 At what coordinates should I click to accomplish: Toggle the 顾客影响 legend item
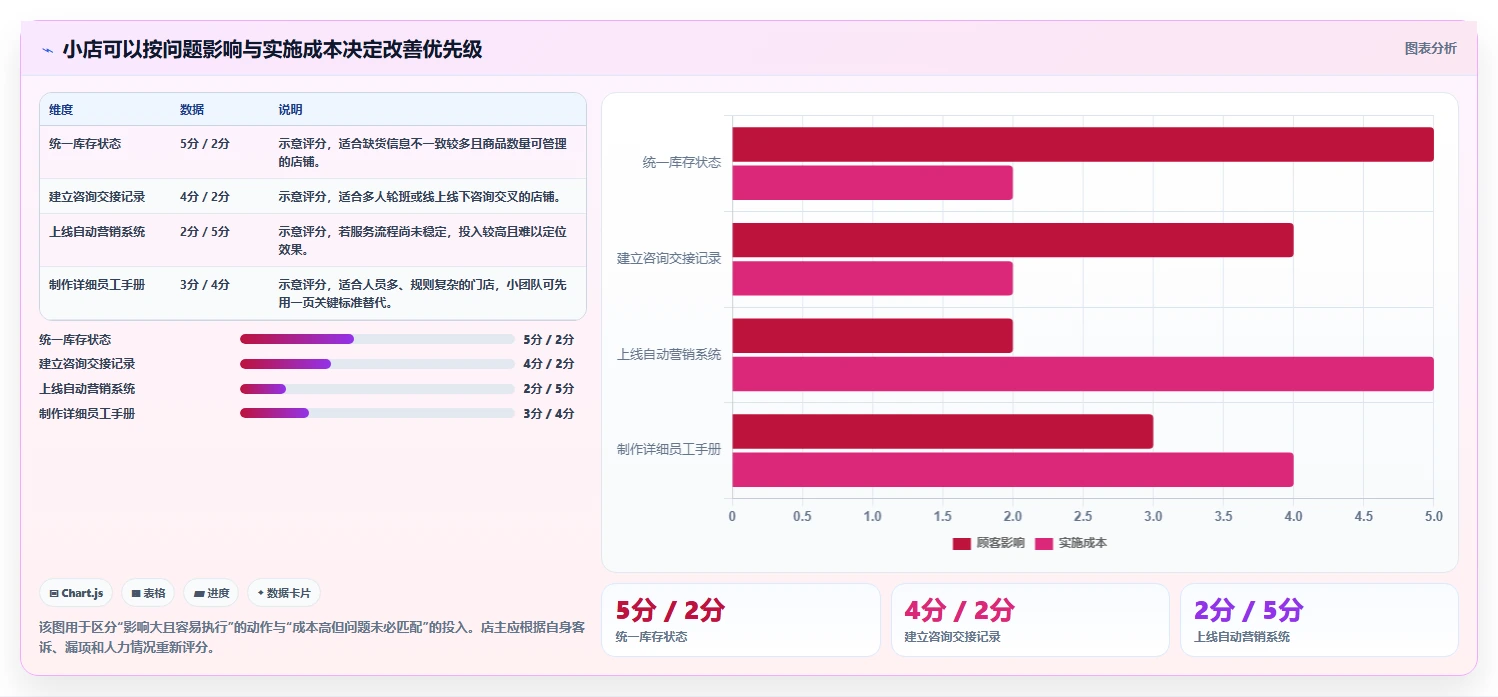click(988, 543)
